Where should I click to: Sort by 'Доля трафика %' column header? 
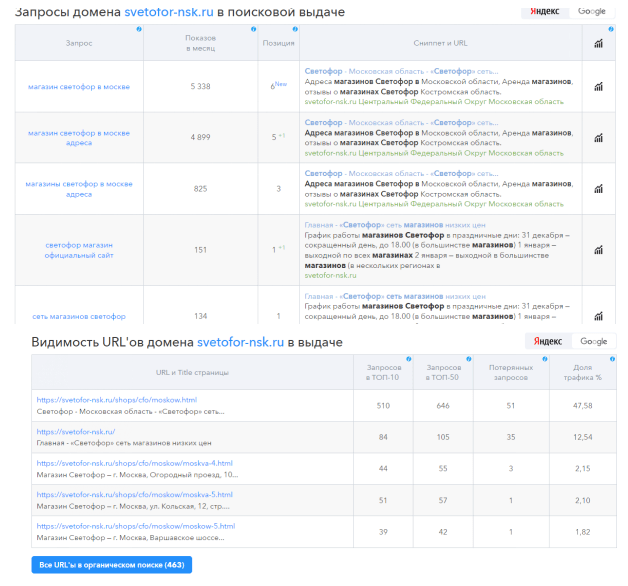[583, 373]
